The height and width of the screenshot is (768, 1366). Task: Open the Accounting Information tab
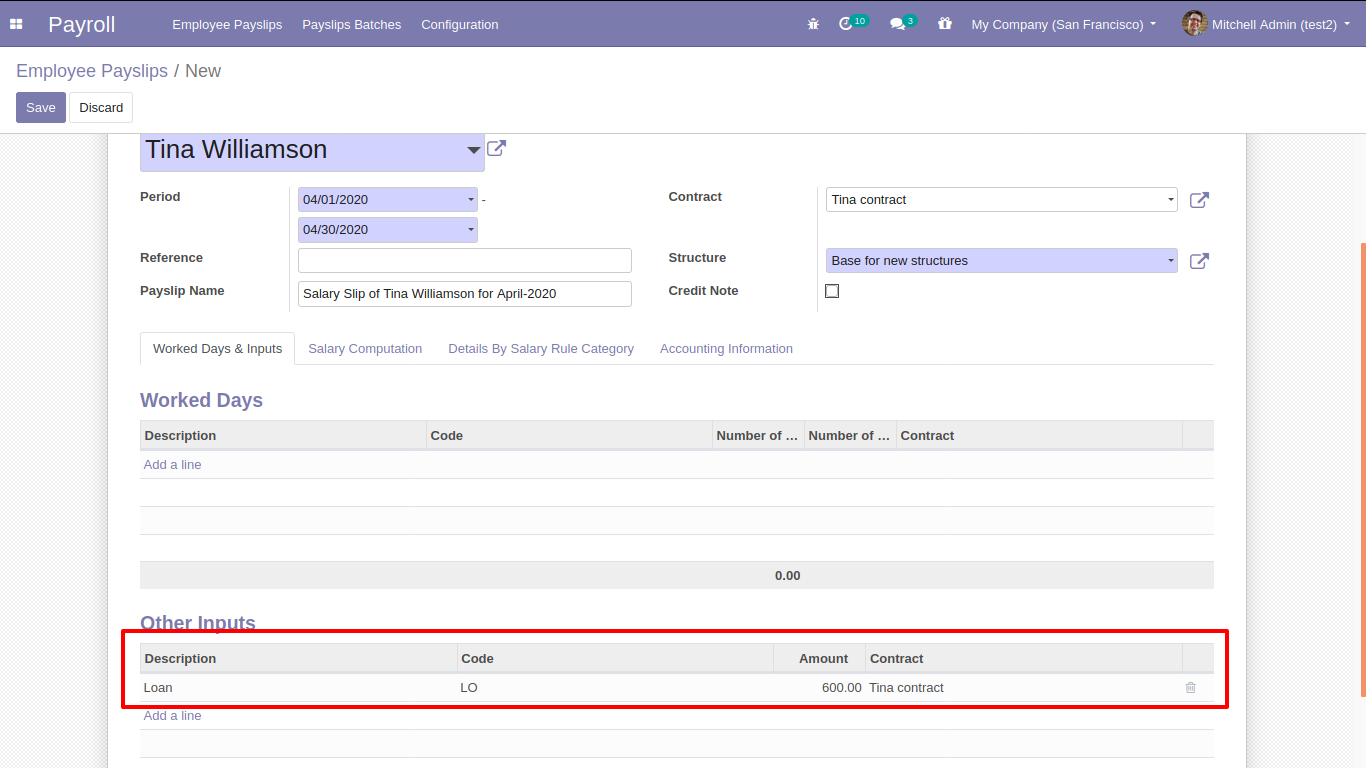[726, 349]
